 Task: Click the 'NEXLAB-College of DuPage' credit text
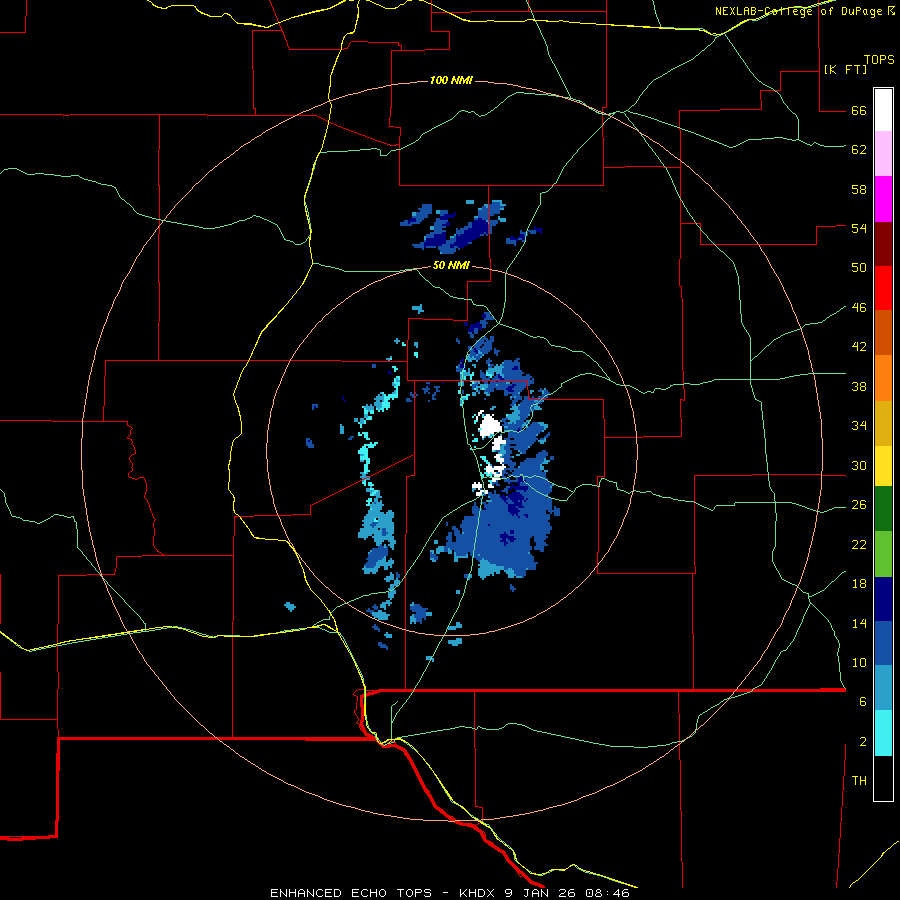(800, 11)
